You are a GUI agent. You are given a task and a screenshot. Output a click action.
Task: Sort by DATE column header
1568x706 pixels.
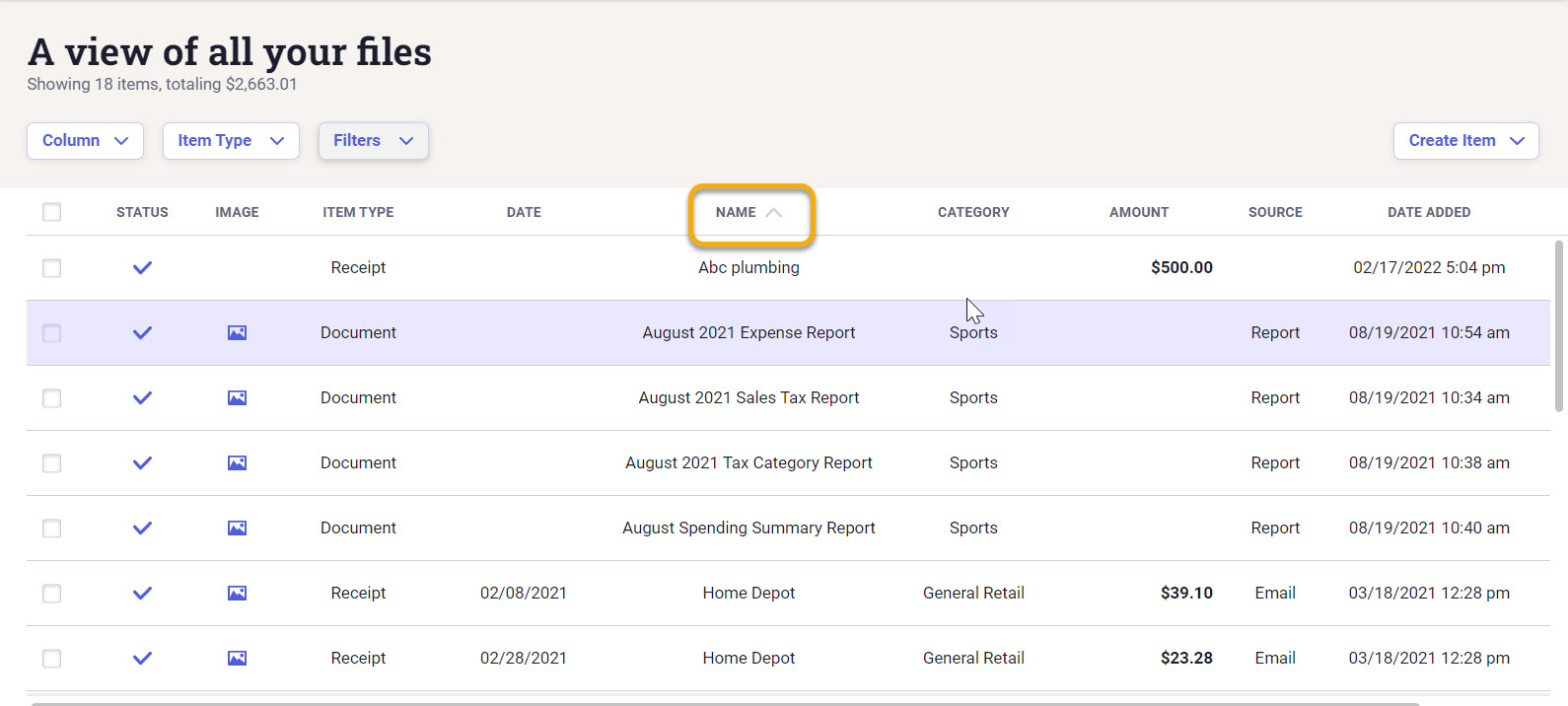pyautogui.click(x=524, y=212)
